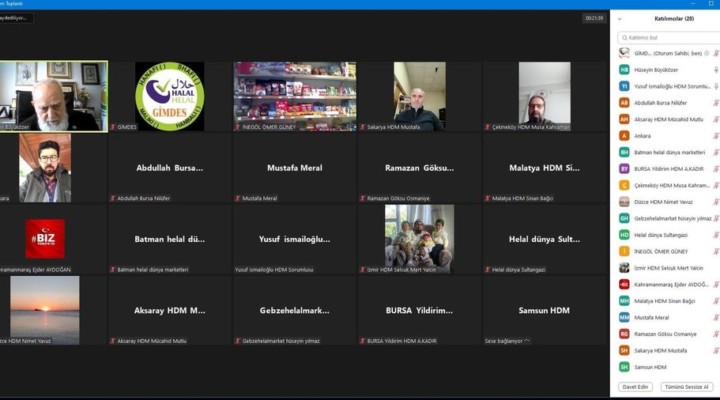Screen dimensions: 720x400
Task: Toggle the microphone icon in Yusuf ismailoğlu row
Action: 716,86
